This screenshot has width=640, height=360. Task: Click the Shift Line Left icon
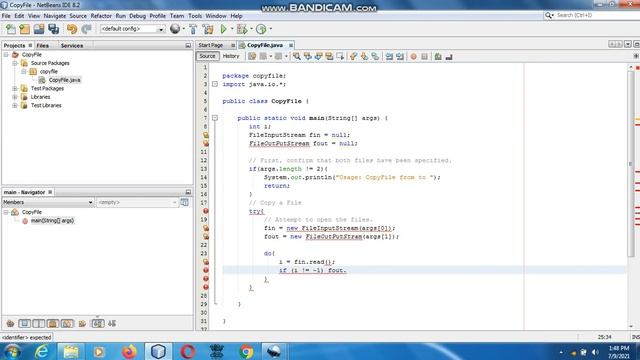pos(389,56)
